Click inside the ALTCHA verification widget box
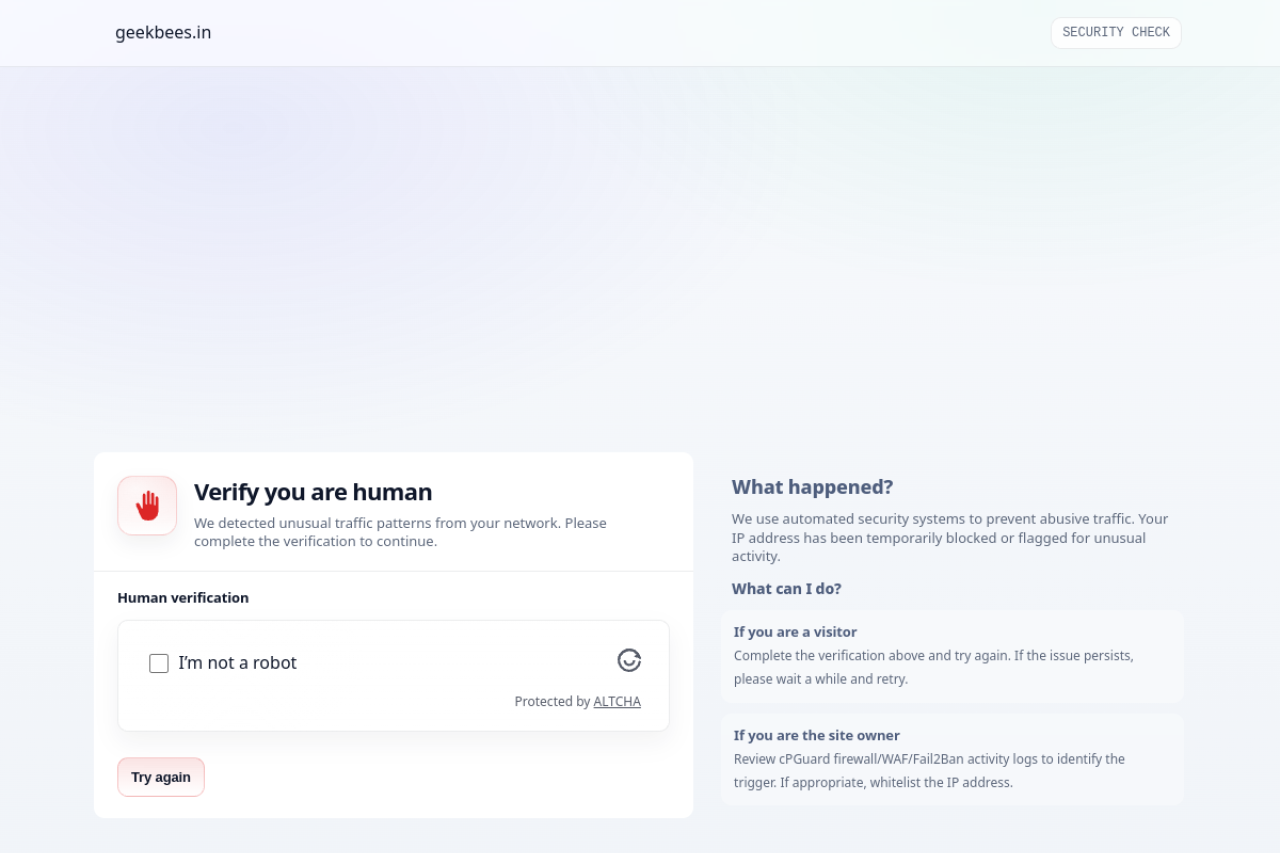Screen dimensions: 1280x853 pos(393,676)
